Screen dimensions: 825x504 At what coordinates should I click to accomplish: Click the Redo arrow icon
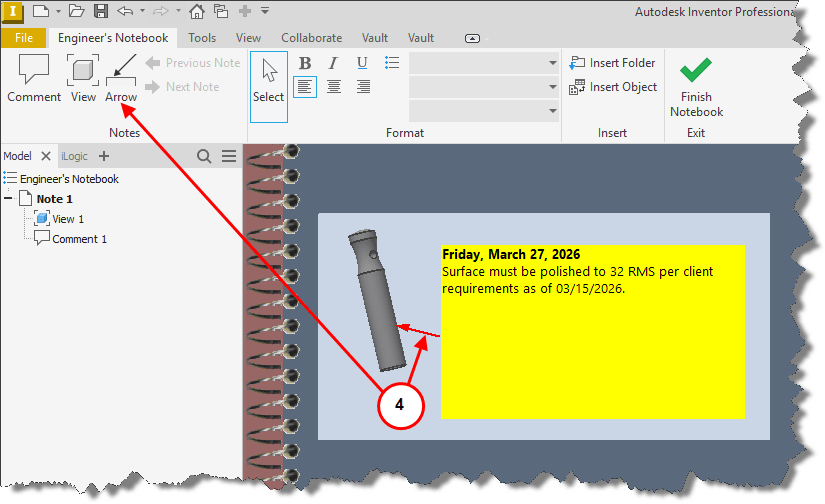click(160, 11)
